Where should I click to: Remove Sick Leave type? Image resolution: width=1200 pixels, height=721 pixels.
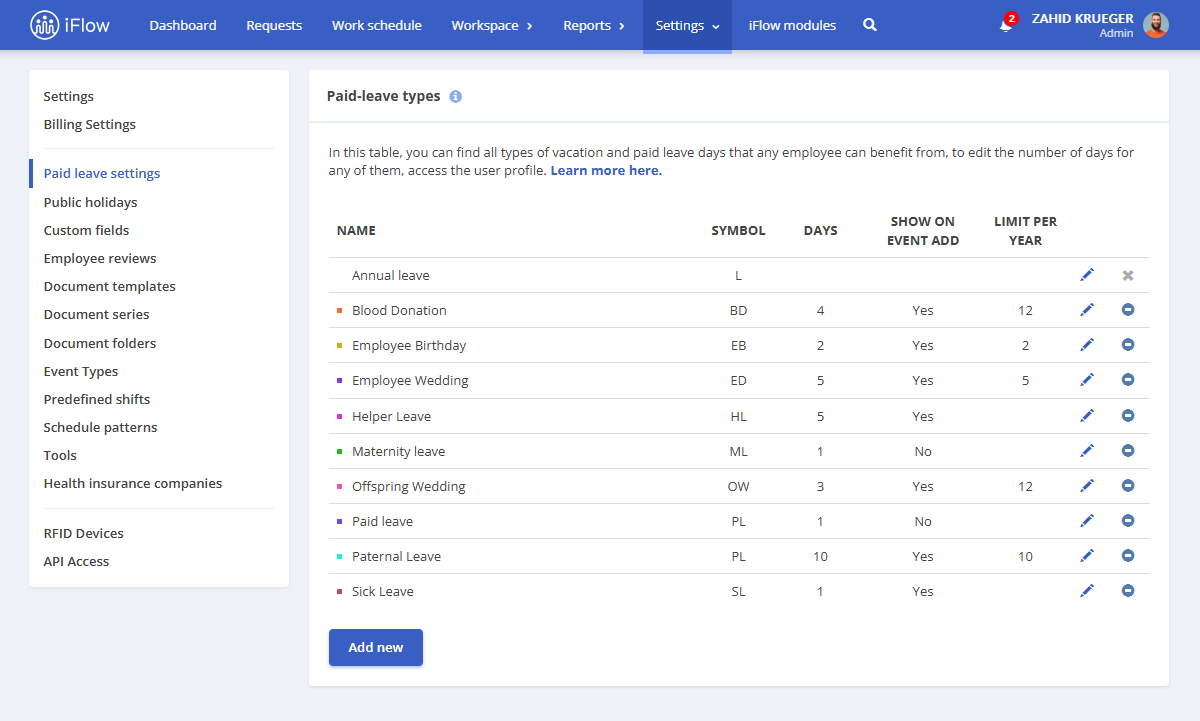click(x=1128, y=591)
